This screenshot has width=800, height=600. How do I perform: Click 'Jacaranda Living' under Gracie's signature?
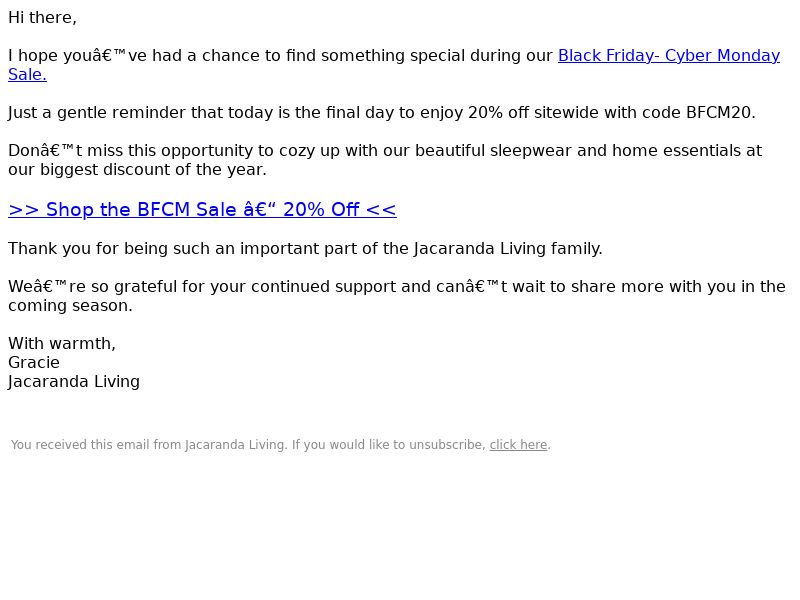tap(73, 382)
